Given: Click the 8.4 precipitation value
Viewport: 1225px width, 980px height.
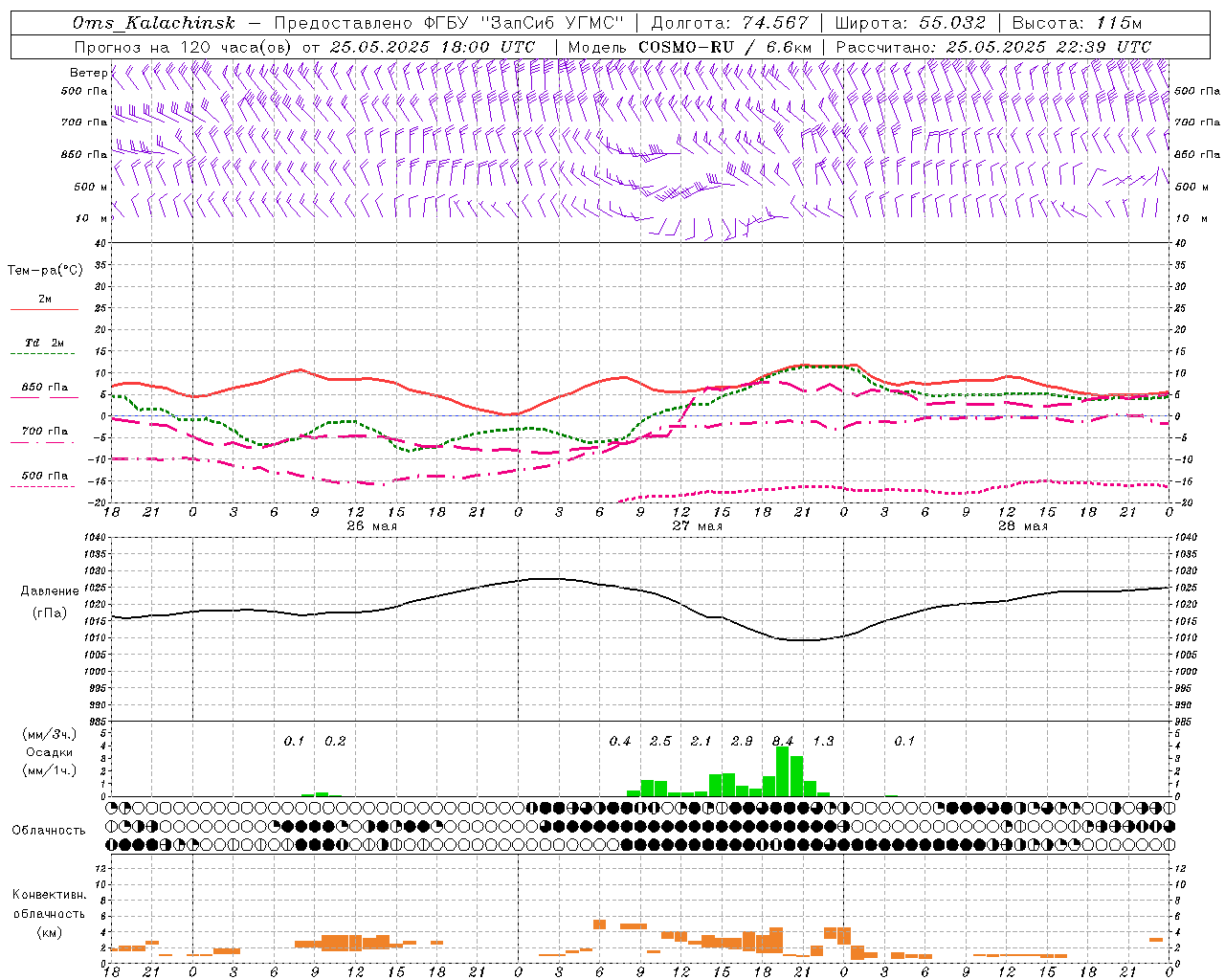Looking at the screenshot, I should pos(783,741).
